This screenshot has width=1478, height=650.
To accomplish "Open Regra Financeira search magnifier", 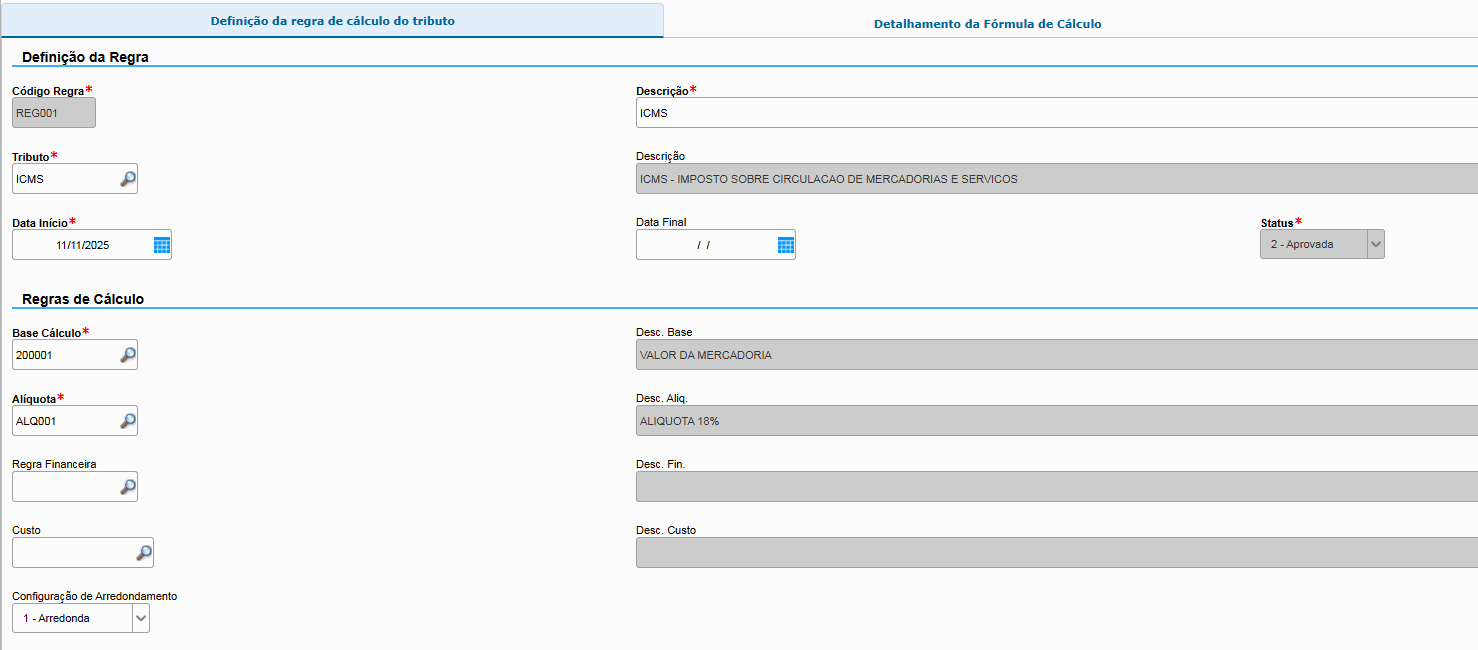I will (128, 487).
